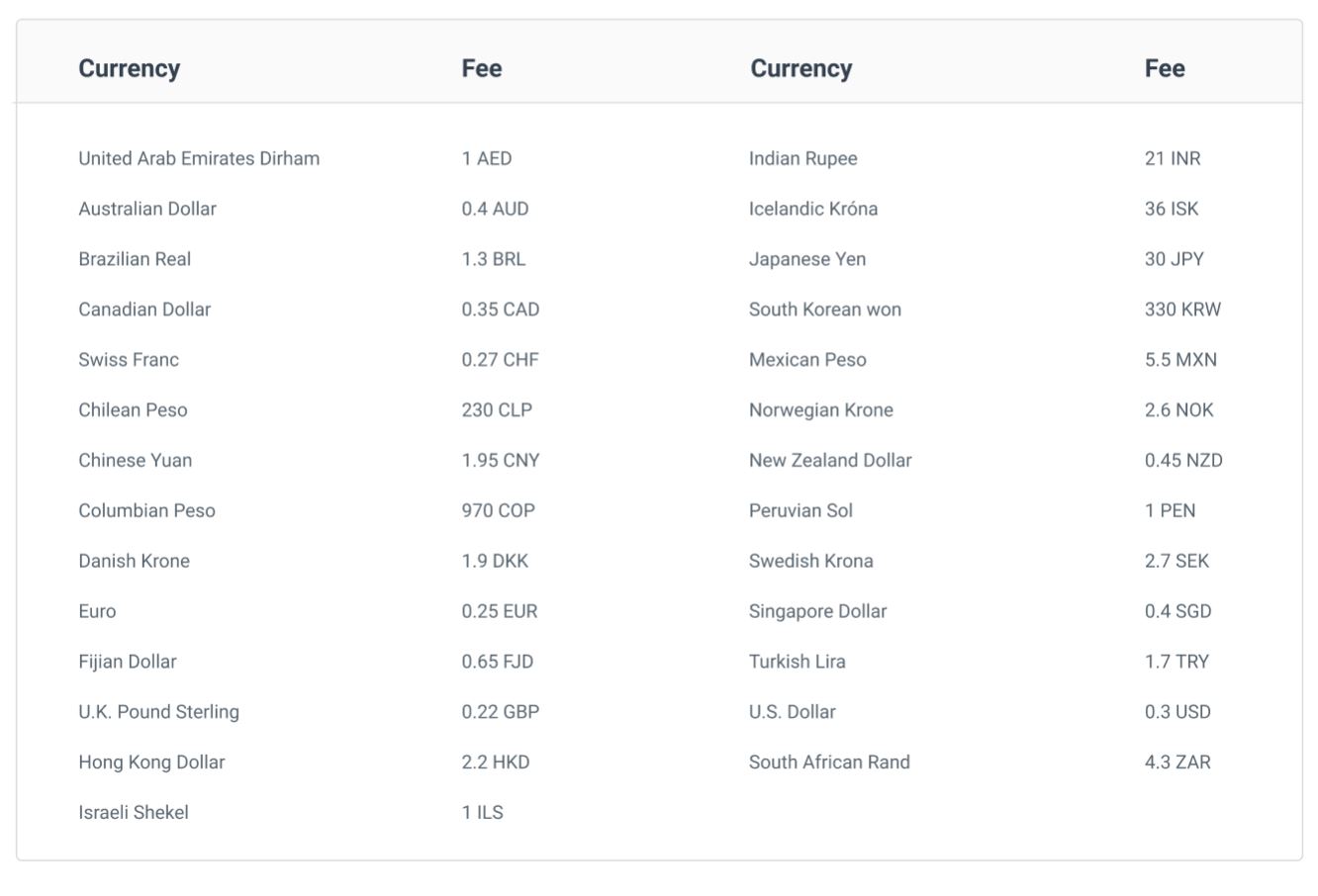Select the right Currency column header
Screen dimensions: 1318x896
[800, 68]
